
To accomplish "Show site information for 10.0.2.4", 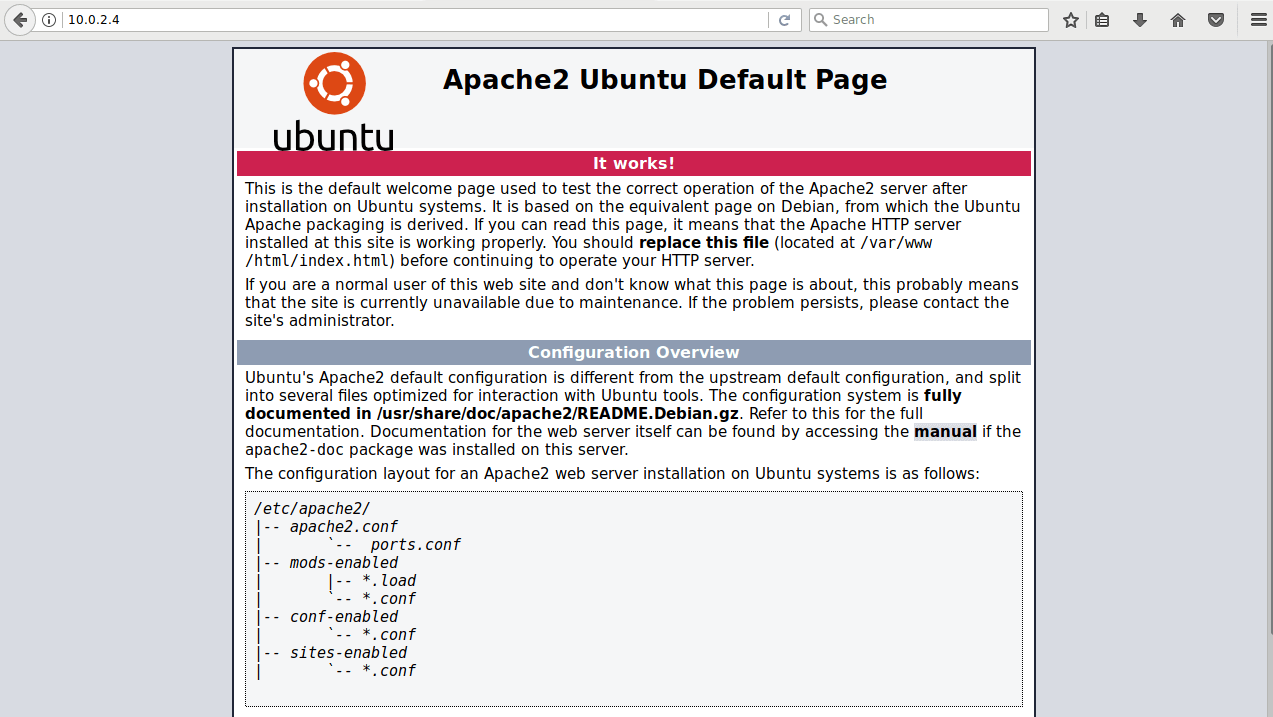I will [x=49, y=20].
